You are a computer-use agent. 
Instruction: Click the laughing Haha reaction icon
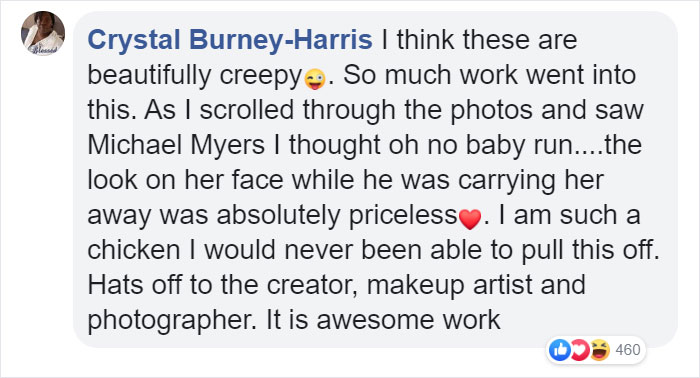(x=600, y=349)
